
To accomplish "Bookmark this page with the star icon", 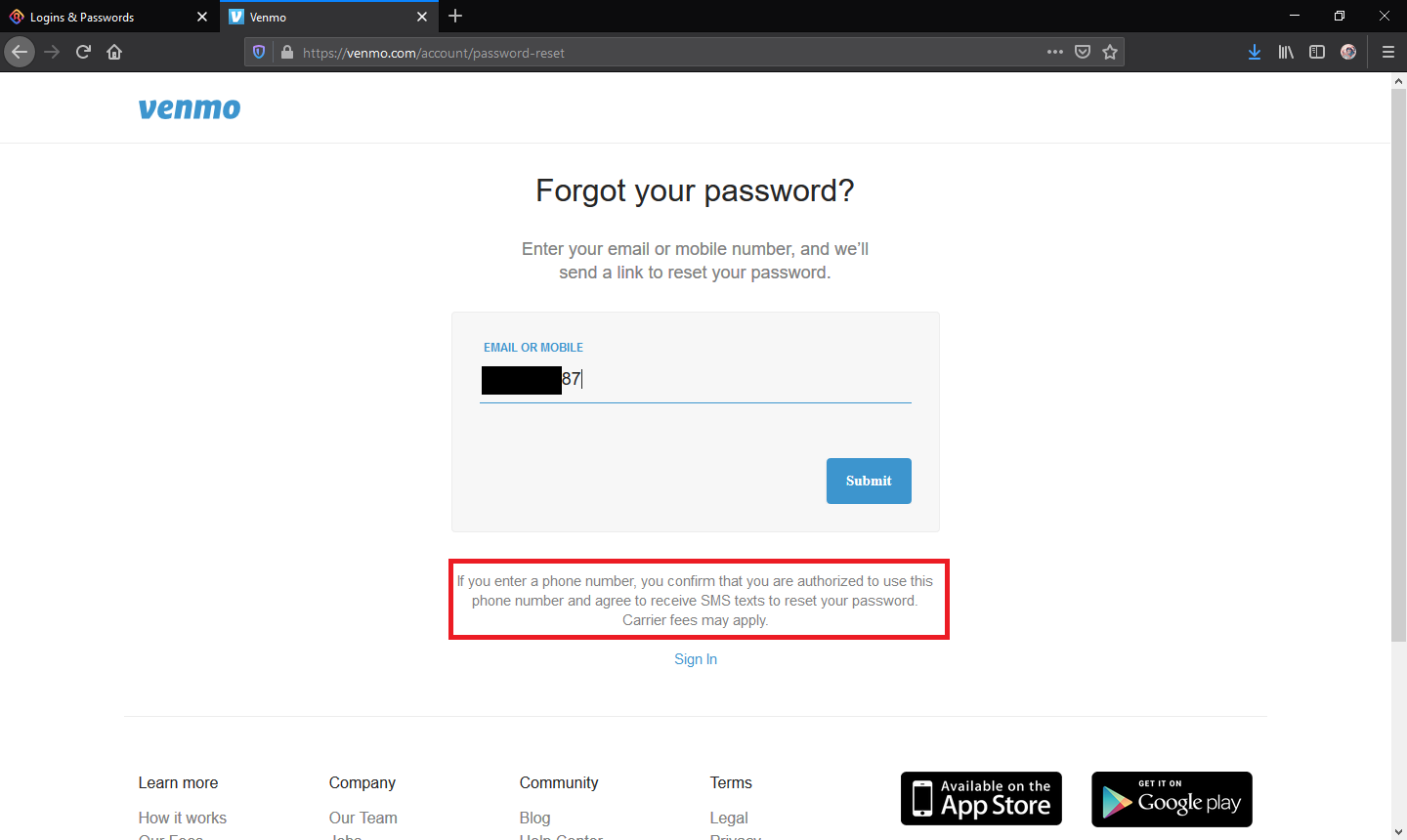I will point(1110,52).
